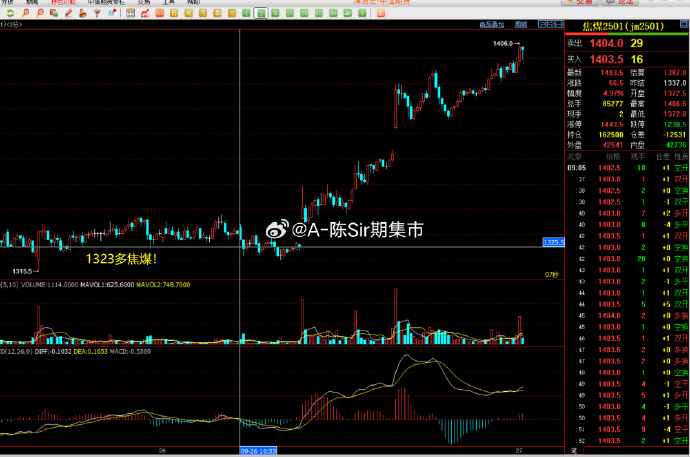Screen dimensions: 690x457
Task: Click the 性质 column header in tick list
Action: click(x=680, y=156)
